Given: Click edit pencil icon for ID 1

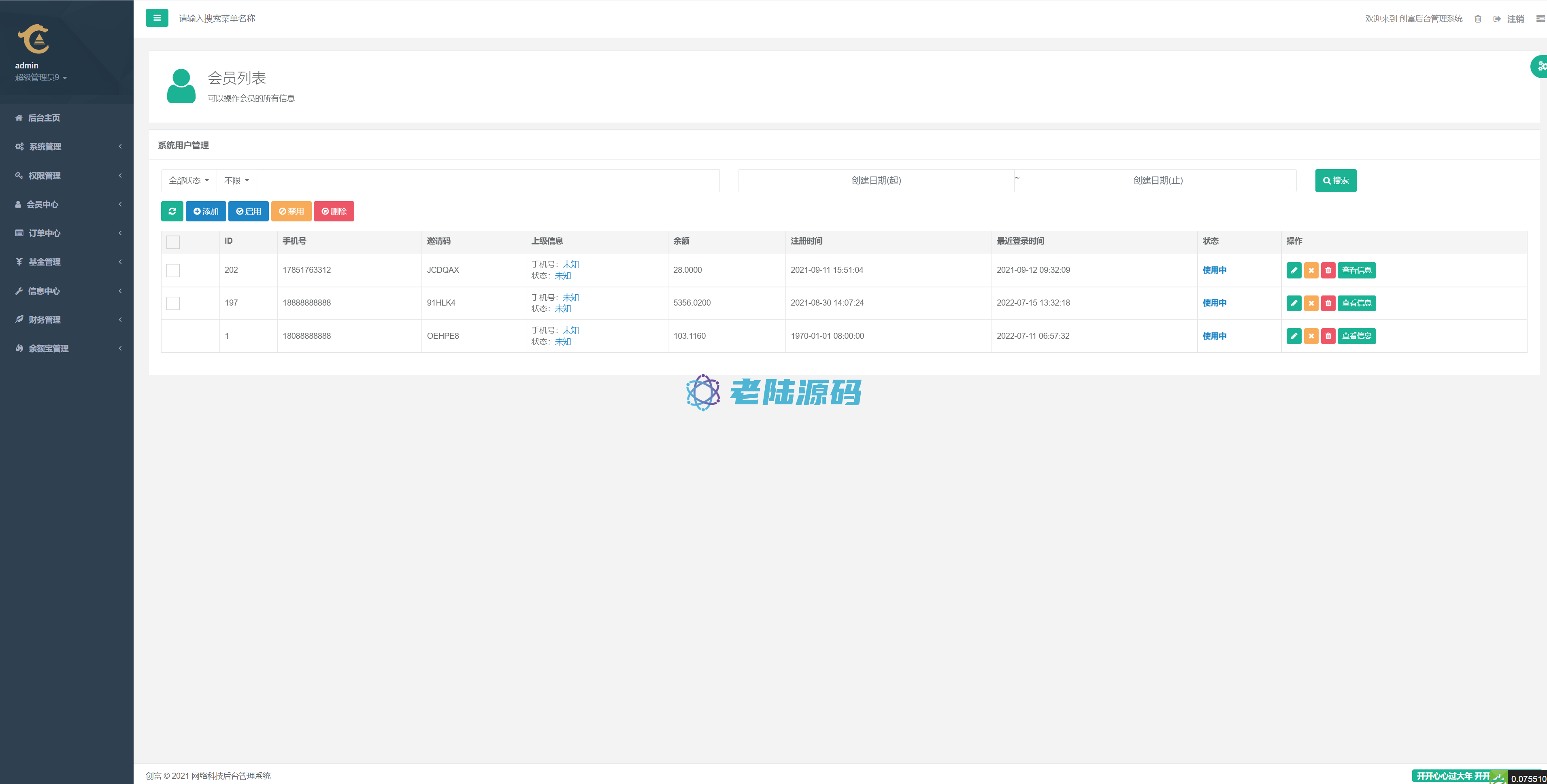Looking at the screenshot, I should coord(1294,336).
